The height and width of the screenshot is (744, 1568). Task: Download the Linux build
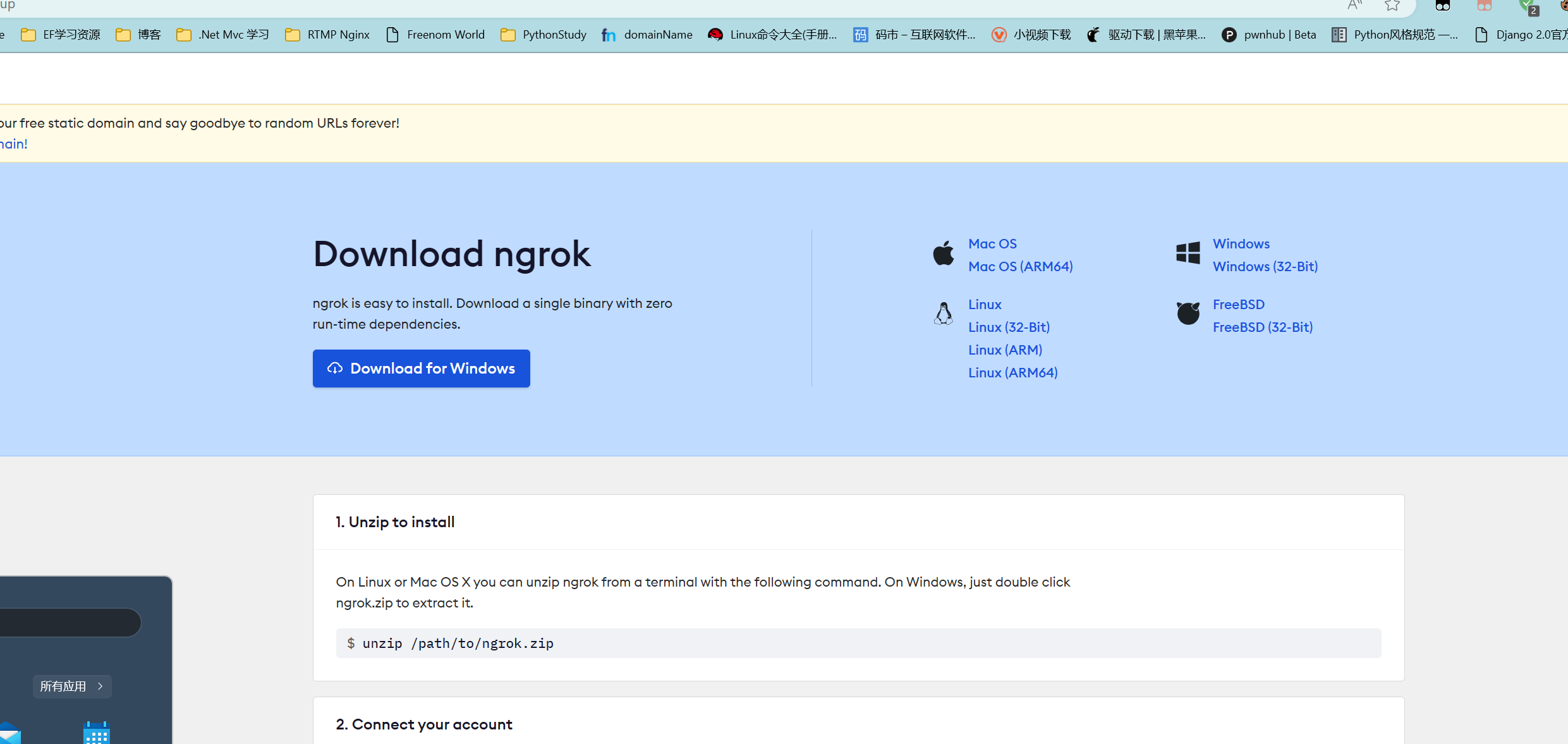coord(985,305)
